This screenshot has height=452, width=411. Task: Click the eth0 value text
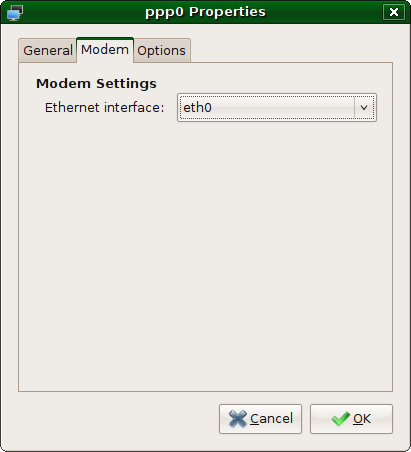[197, 108]
